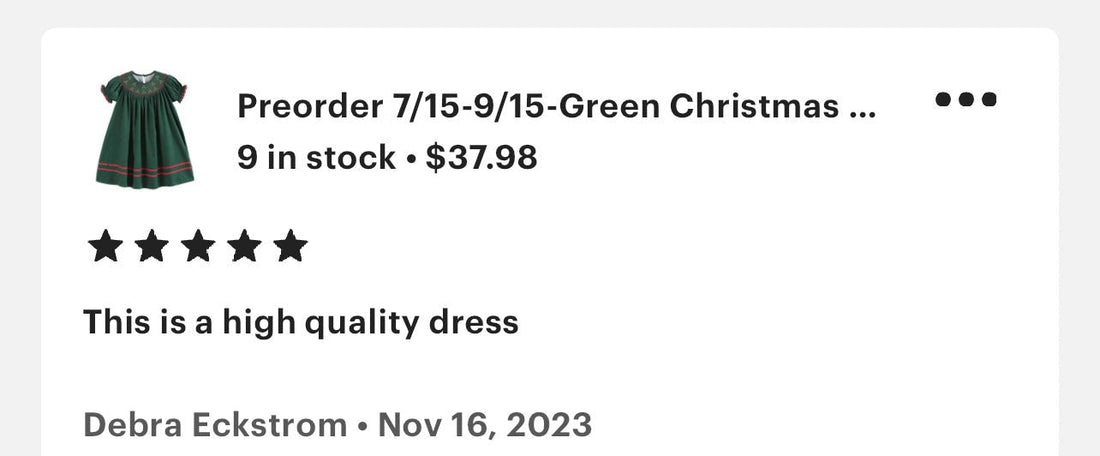Open reviewer Debra Eckstrom's profile
This screenshot has height=456, width=1100.
click(215, 425)
